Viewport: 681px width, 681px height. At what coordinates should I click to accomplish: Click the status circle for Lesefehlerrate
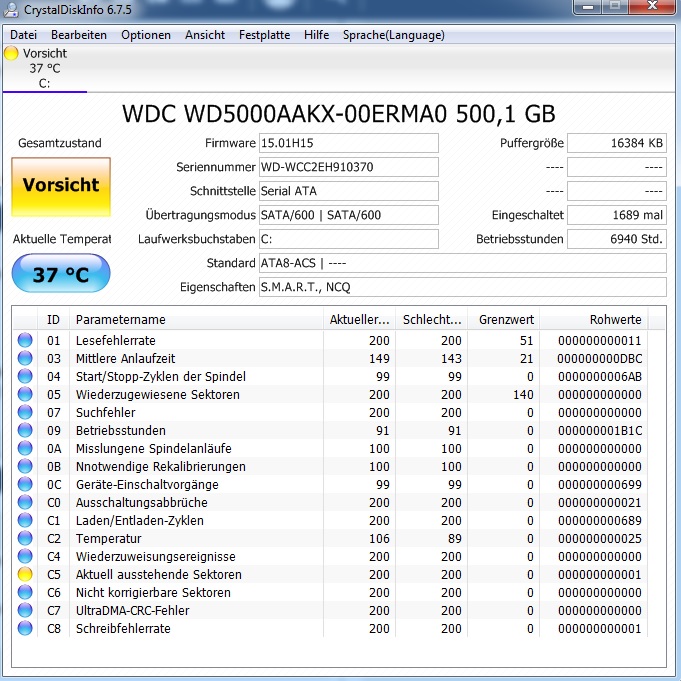(x=25, y=340)
